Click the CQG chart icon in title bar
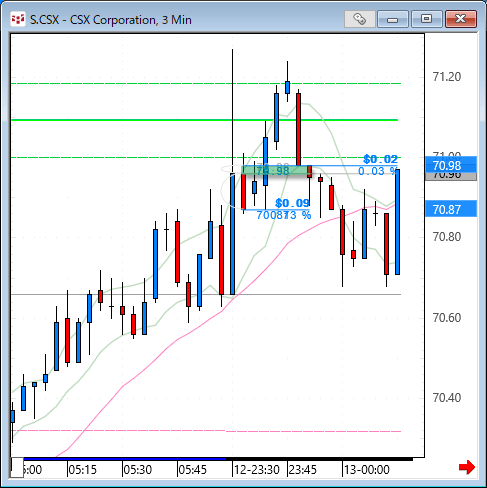The width and height of the screenshot is (487, 488). click(18, 19)
